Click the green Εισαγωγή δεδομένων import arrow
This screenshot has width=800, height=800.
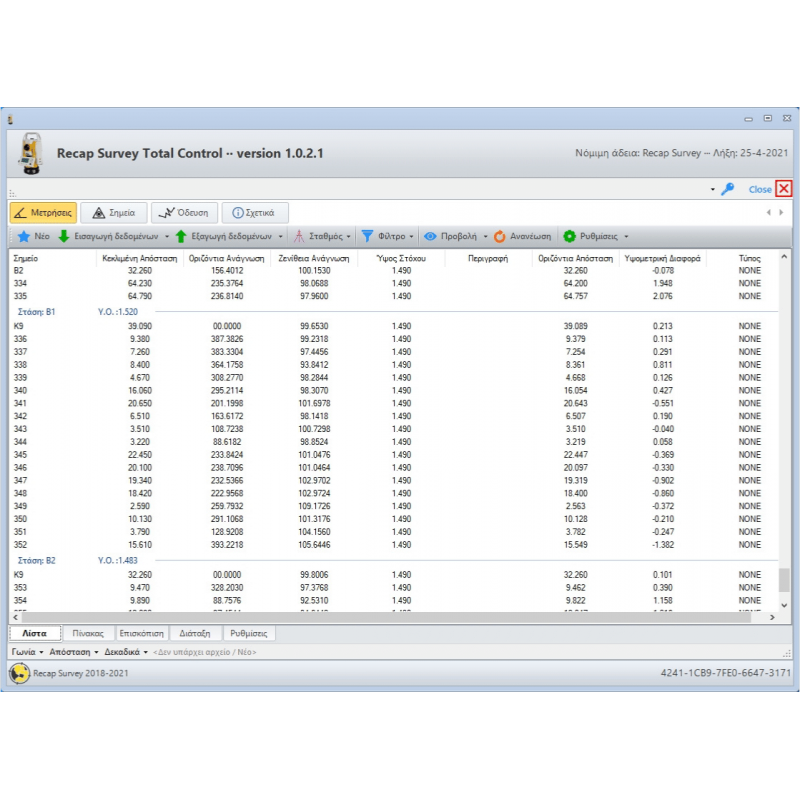[64, 237]
